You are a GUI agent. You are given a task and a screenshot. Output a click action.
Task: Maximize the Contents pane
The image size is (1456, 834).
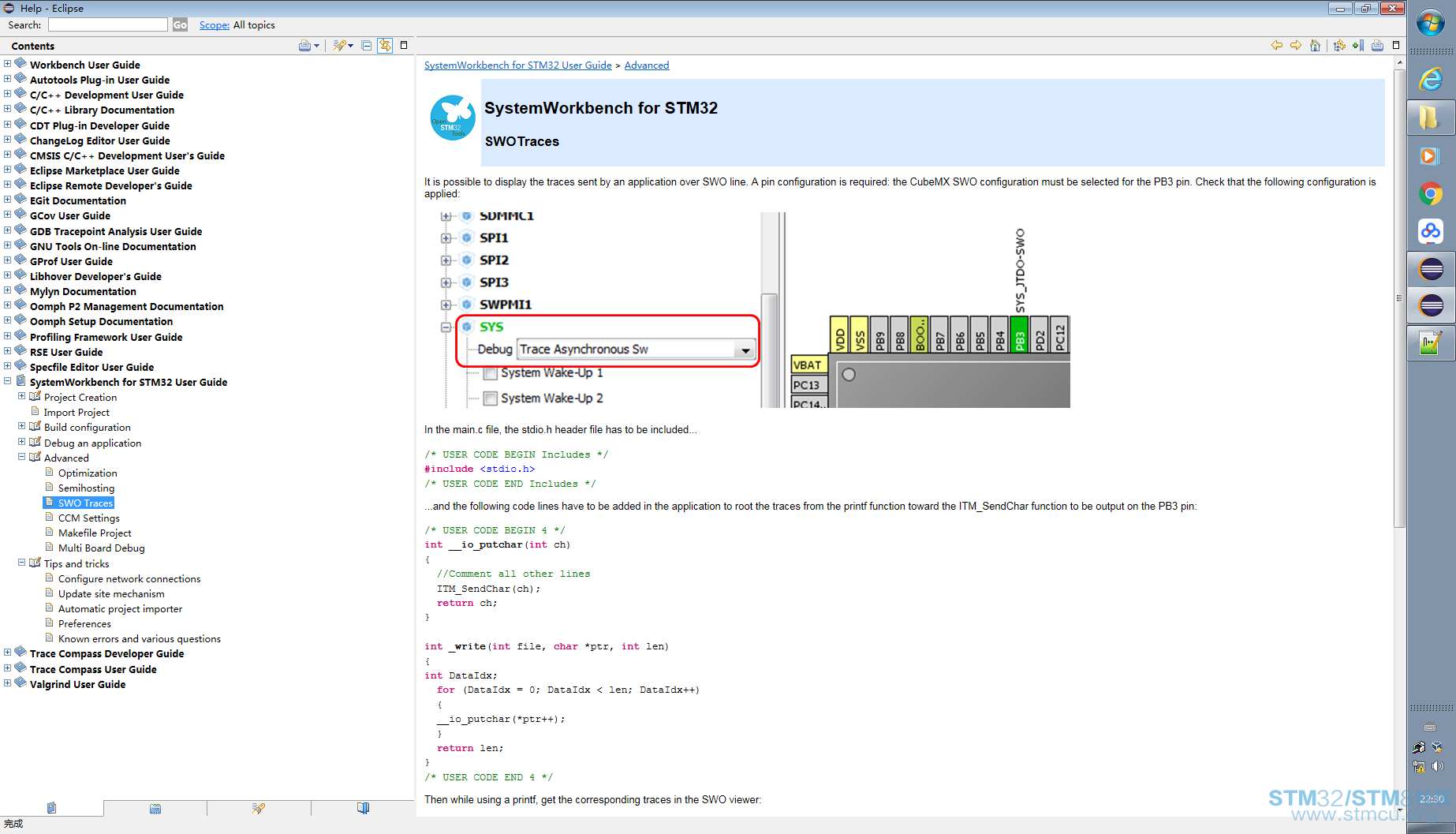404,45
